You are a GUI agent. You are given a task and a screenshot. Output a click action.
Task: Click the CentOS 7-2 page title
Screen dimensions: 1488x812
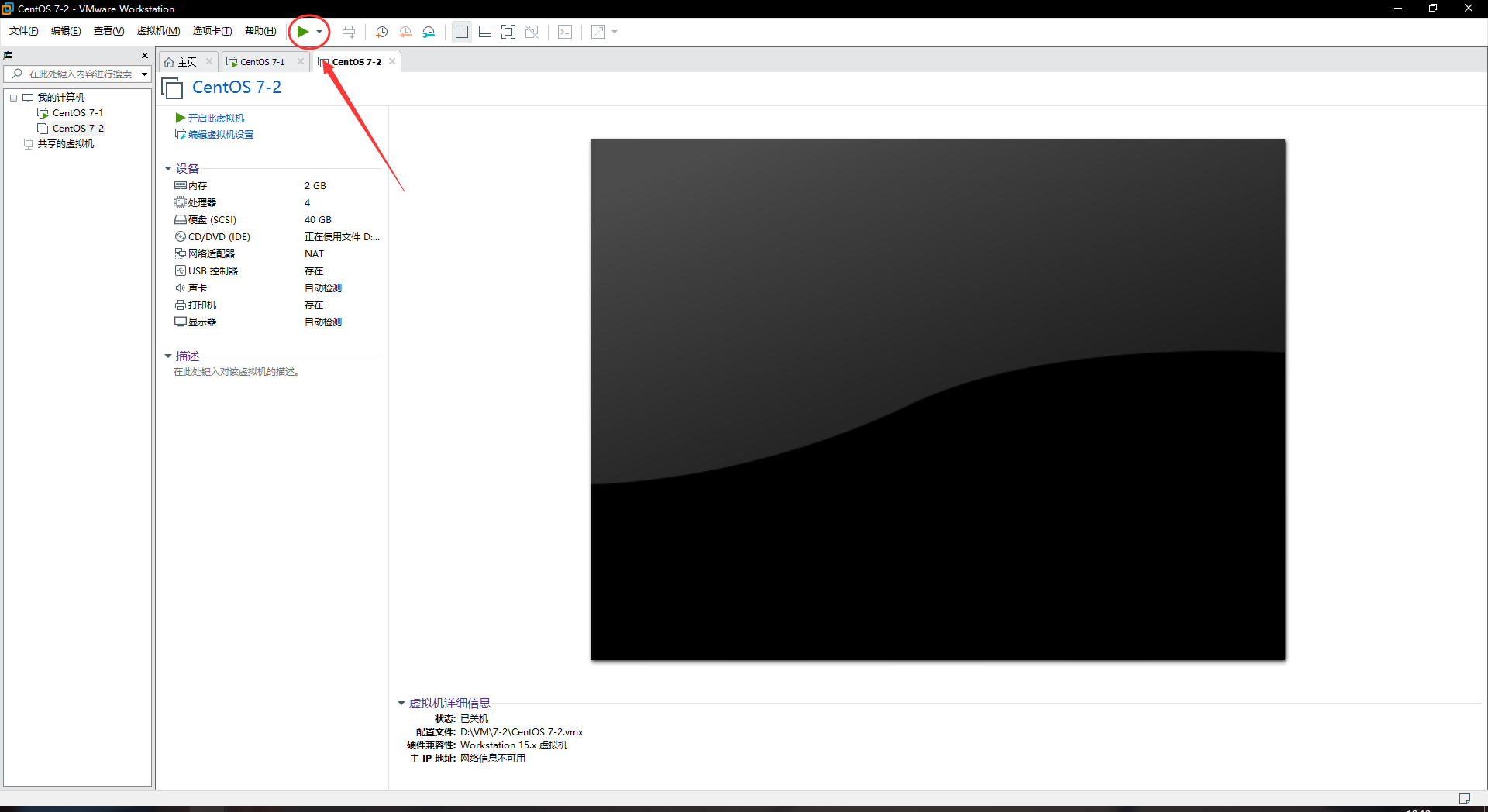tap(236, 88)
